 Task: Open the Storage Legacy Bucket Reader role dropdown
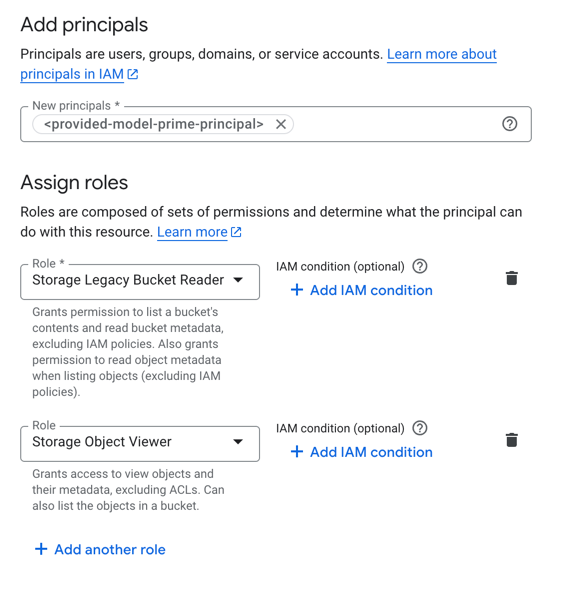(140, 281)
